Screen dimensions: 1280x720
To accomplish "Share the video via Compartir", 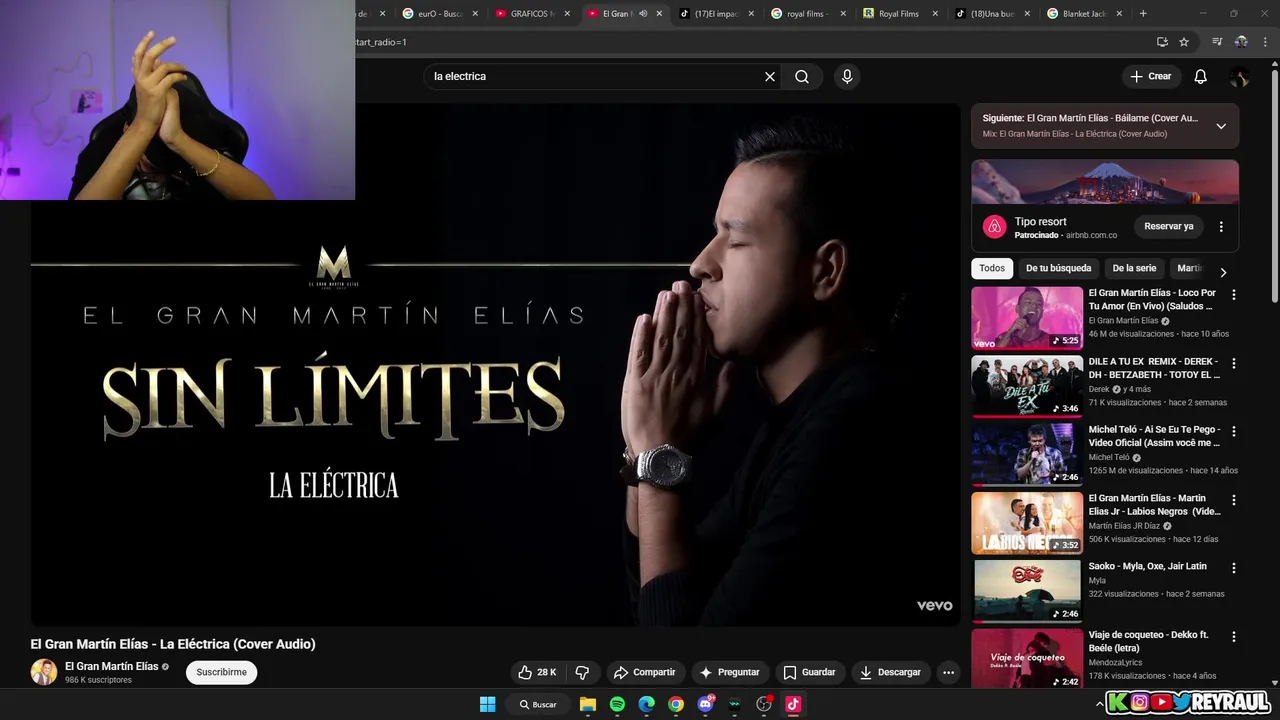I will (645, 672).
